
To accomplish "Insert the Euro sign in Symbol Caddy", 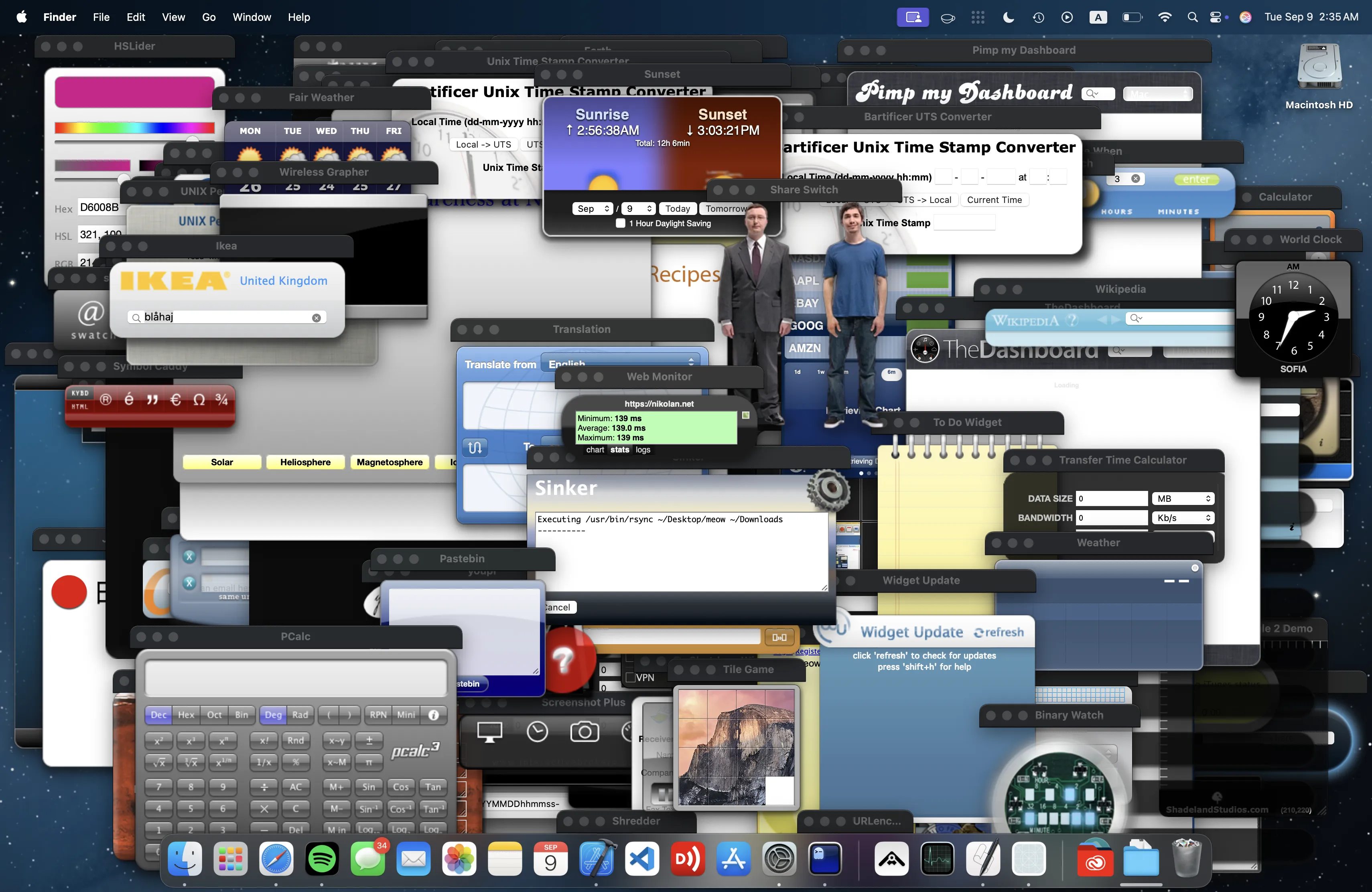I will (176, 399).
